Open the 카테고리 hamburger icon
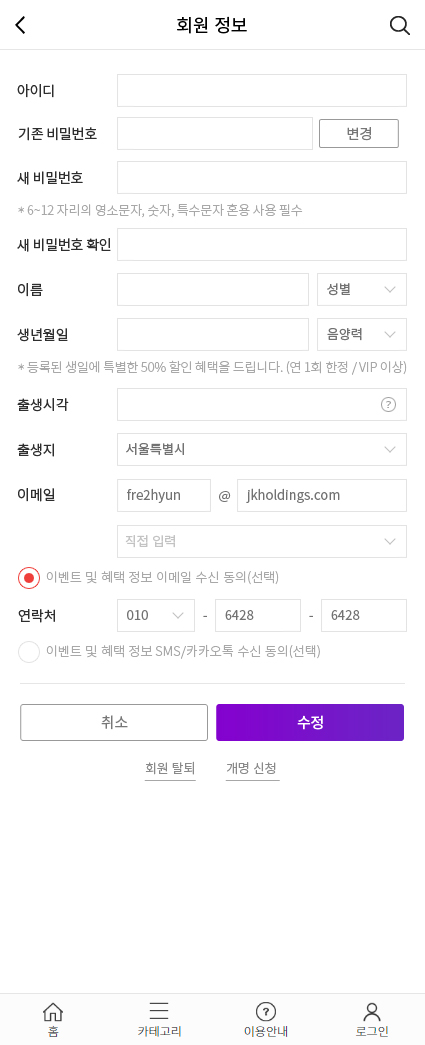The image size is (425, 1045). pyautogui.click(x=159, y=1011)
